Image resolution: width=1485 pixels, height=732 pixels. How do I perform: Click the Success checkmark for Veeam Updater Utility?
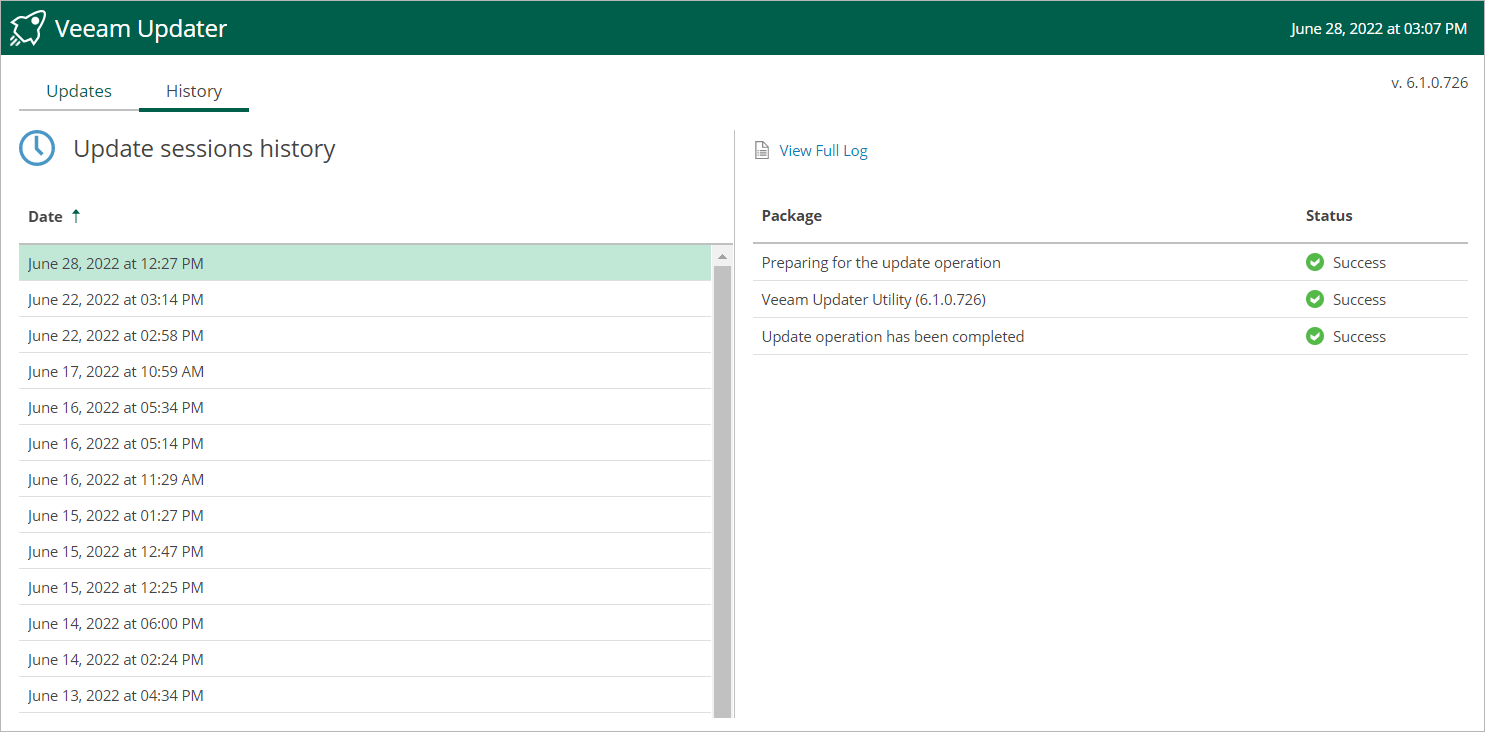tap(1315, 300)
